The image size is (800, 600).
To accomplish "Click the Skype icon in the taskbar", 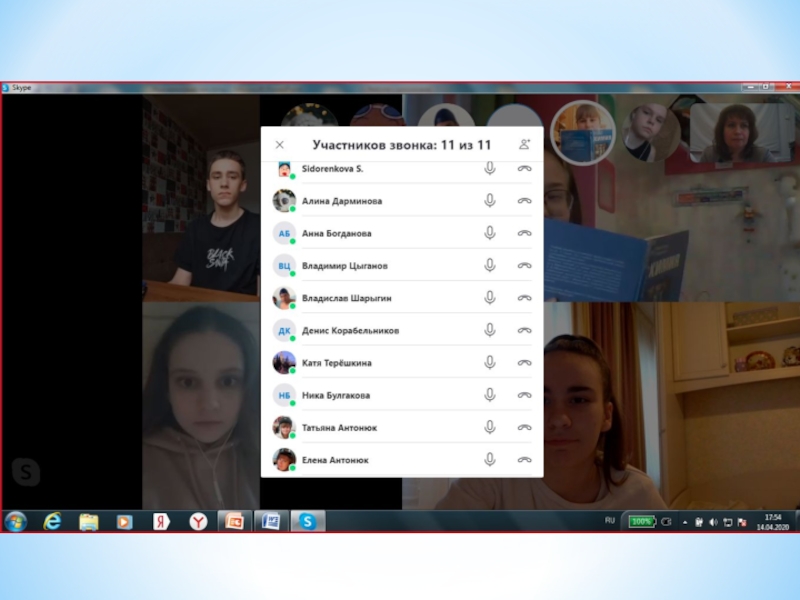I will click(x=308, y=521).
